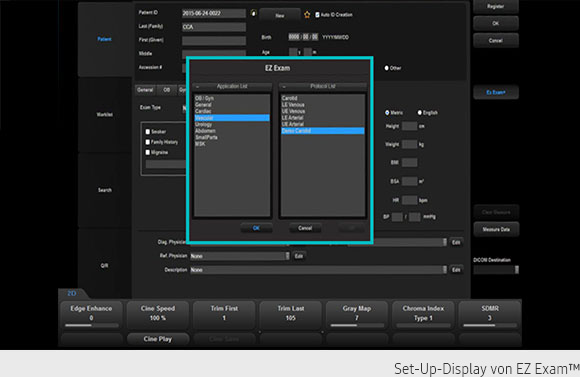This screenshot has width=580, height=377.
Task: Select LE Venous in Protocol List
Action: [323, 105]
